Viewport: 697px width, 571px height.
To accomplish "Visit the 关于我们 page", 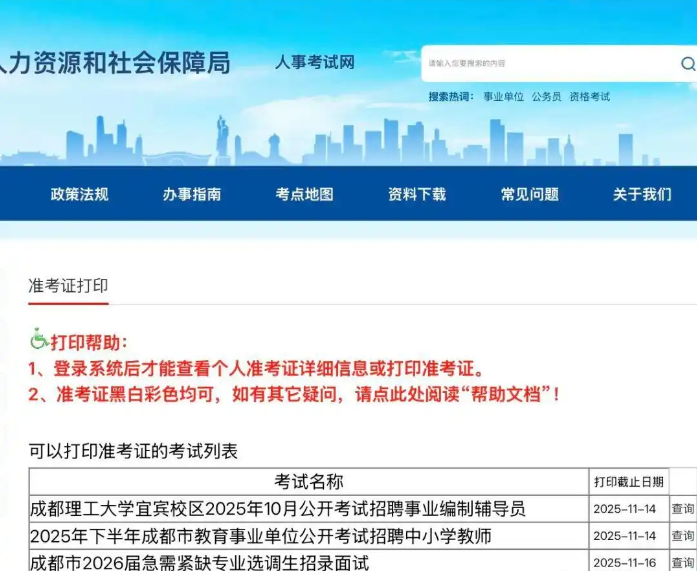I will pyautogui.click(x=642, y=194).
